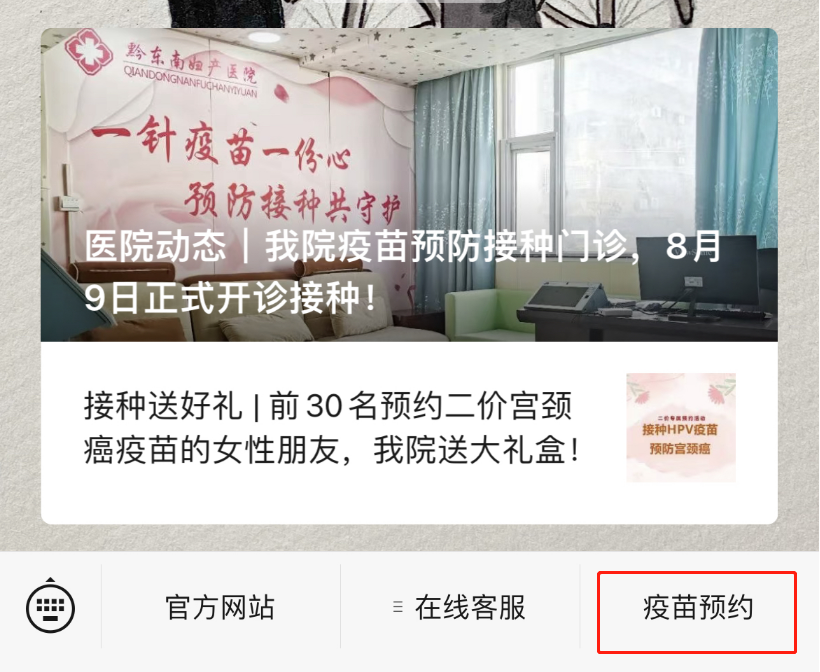Click the QIANDONGNANFUCHANYIYUAN pinyin text in banner

pyautogui.click(x=190, y=81)
